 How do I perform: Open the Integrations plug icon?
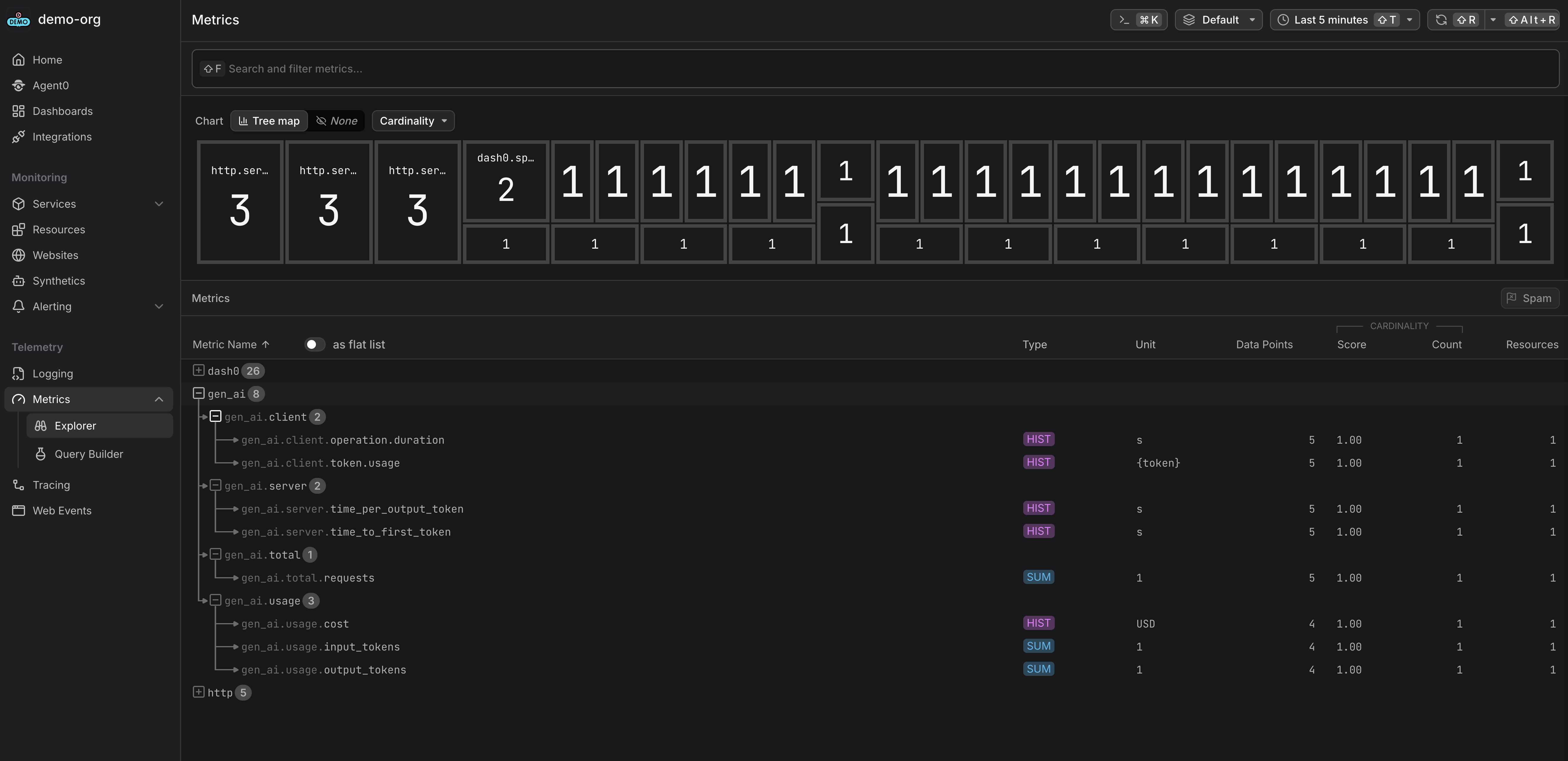[19, 136]
